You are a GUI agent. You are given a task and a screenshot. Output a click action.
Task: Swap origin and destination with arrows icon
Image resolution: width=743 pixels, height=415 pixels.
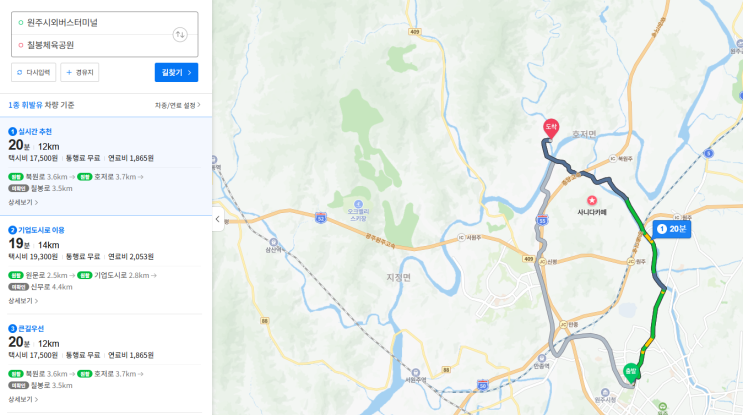click(x=180, y=35)
